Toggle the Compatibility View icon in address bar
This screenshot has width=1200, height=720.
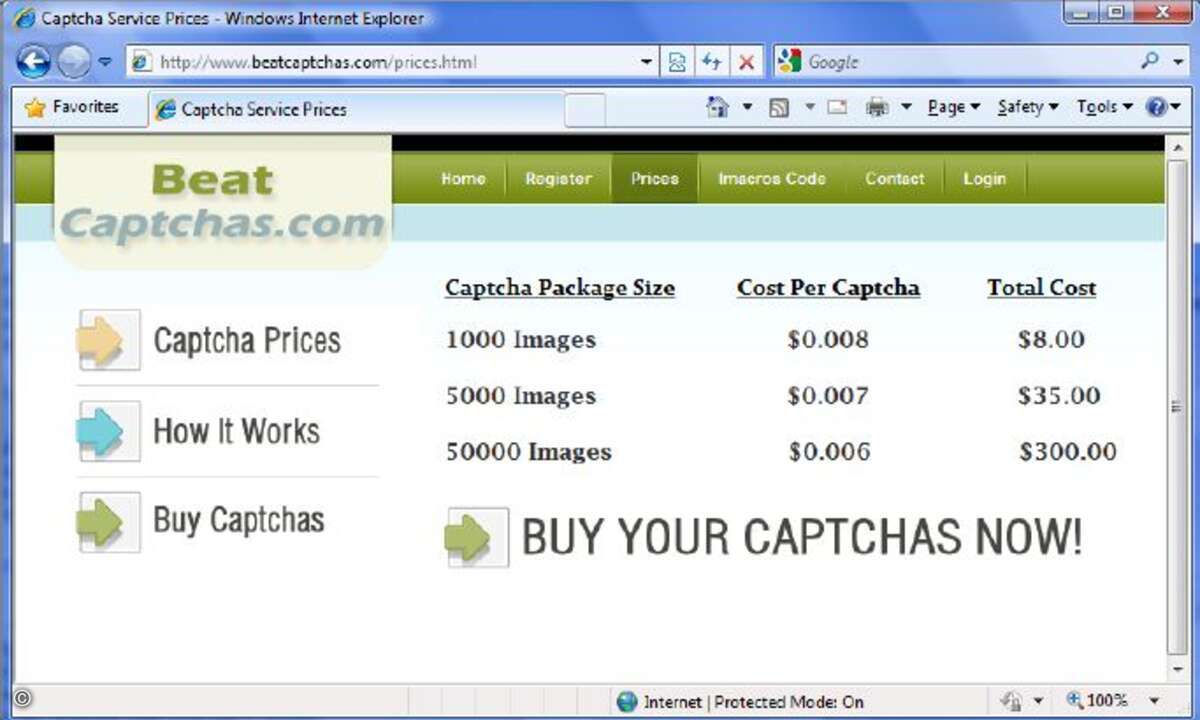coord(677,62)
